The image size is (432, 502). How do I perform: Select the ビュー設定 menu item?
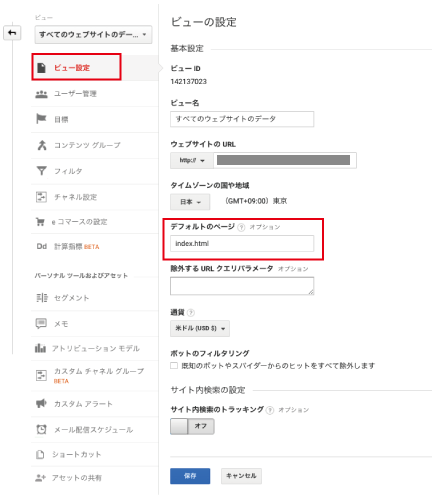click(76, 67)
